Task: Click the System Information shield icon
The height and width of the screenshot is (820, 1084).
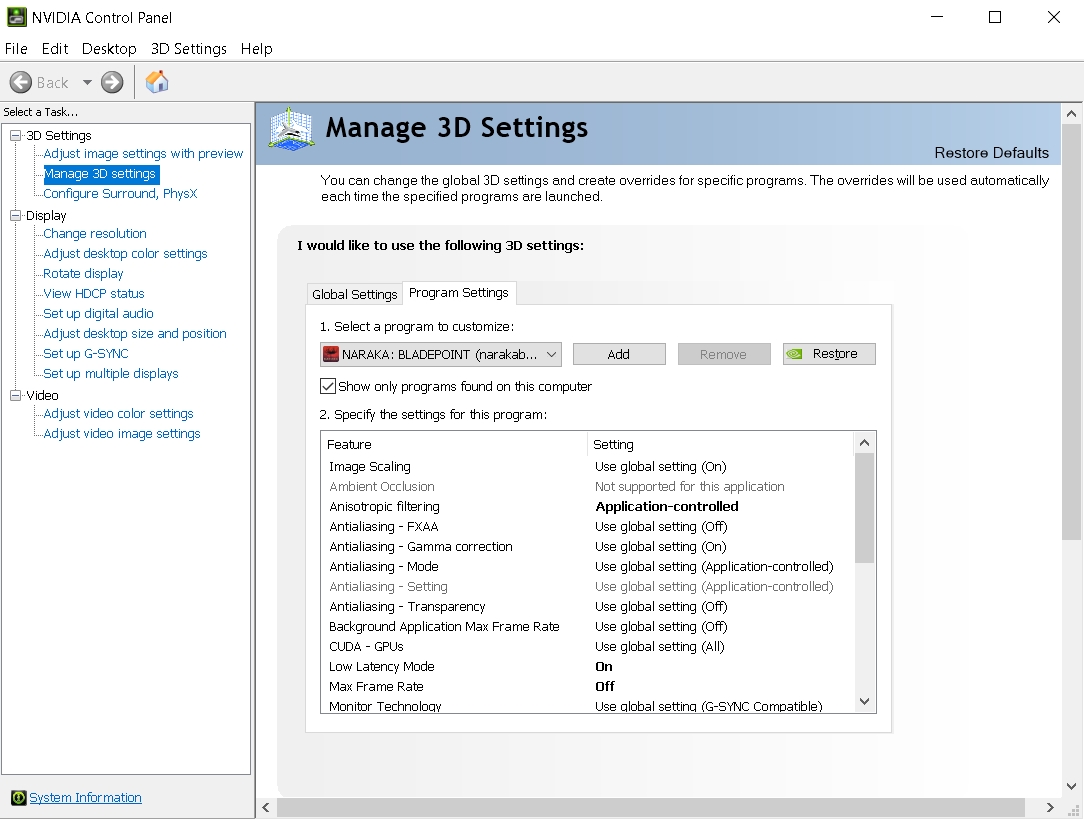Action: click(x=18, y=798)
